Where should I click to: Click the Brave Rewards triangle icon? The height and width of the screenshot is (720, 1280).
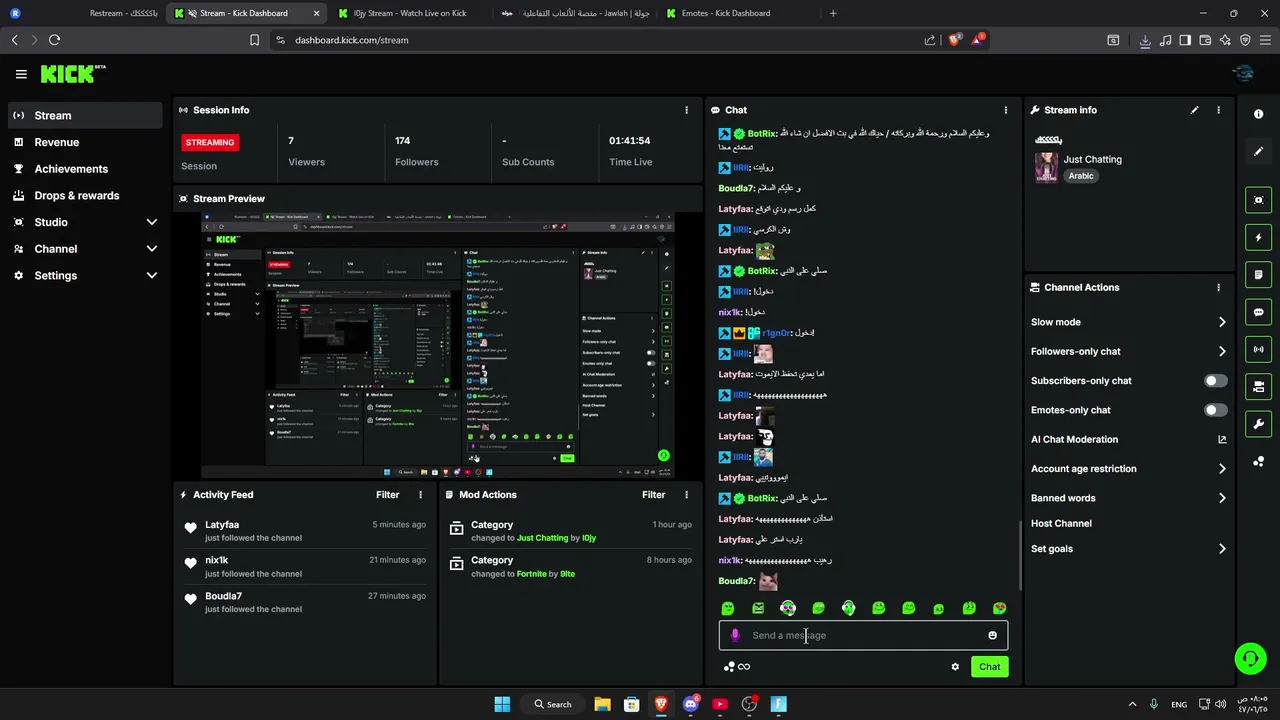pos(980,40)
